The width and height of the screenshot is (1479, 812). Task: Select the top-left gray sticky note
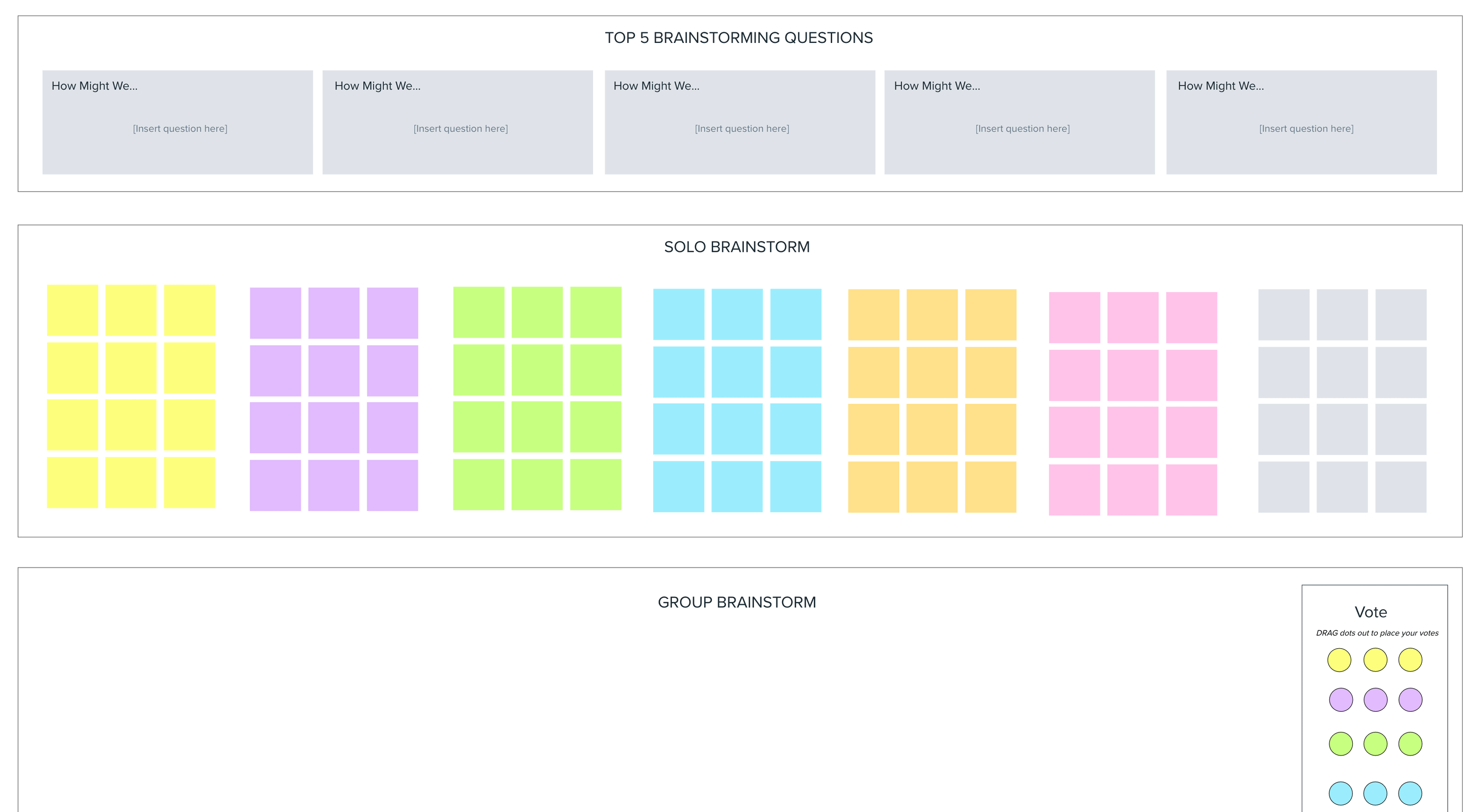point(1284,315)
